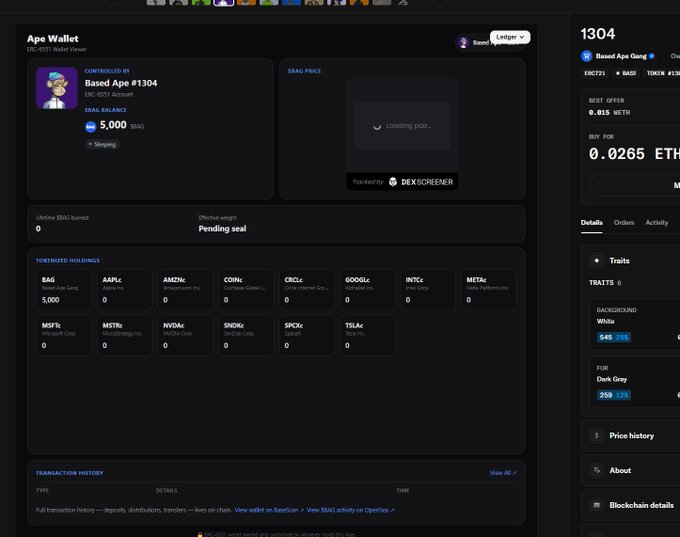
Task: Click the Fur Dark Gray trait card
Action: (x=635, y=382)
